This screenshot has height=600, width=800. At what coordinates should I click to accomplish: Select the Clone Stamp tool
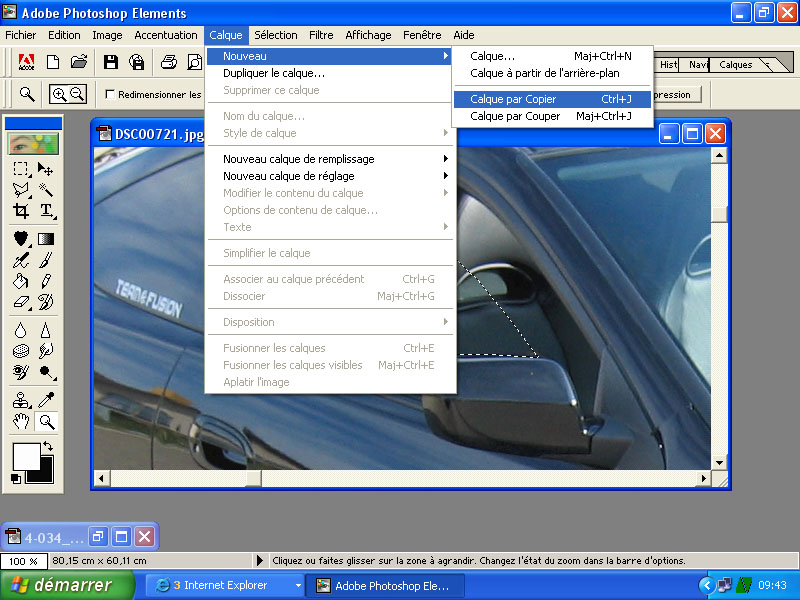21,400
